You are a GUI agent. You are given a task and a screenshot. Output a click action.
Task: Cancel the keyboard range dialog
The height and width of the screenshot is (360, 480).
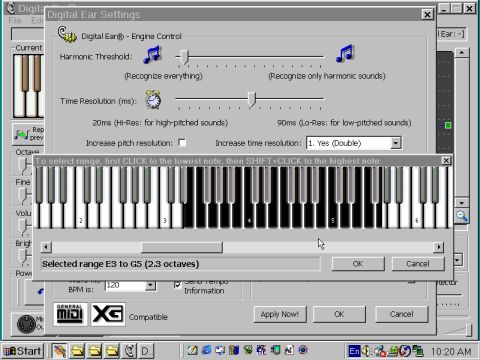tap(418, 264)
